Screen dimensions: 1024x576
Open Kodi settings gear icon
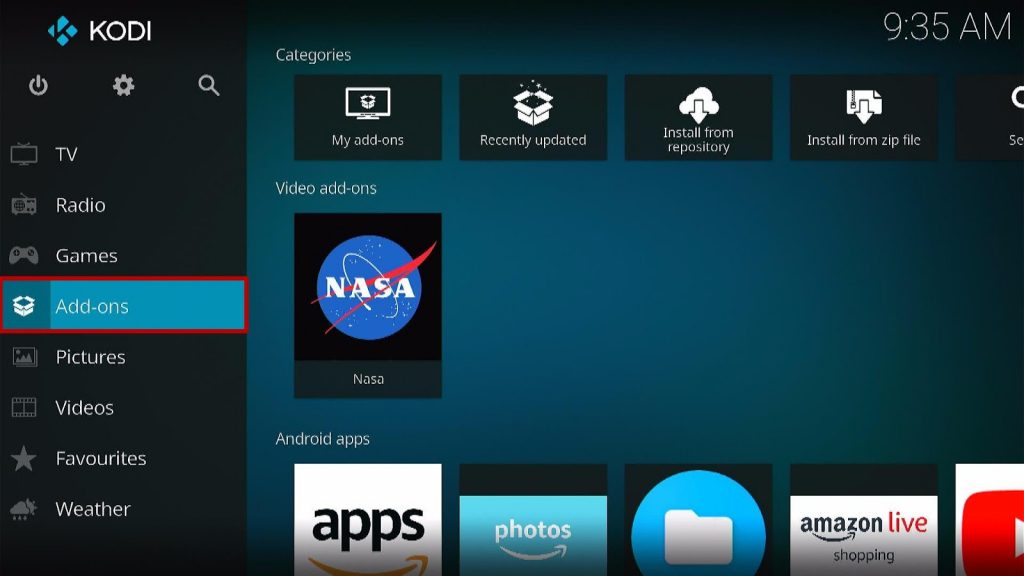point(123,86)
